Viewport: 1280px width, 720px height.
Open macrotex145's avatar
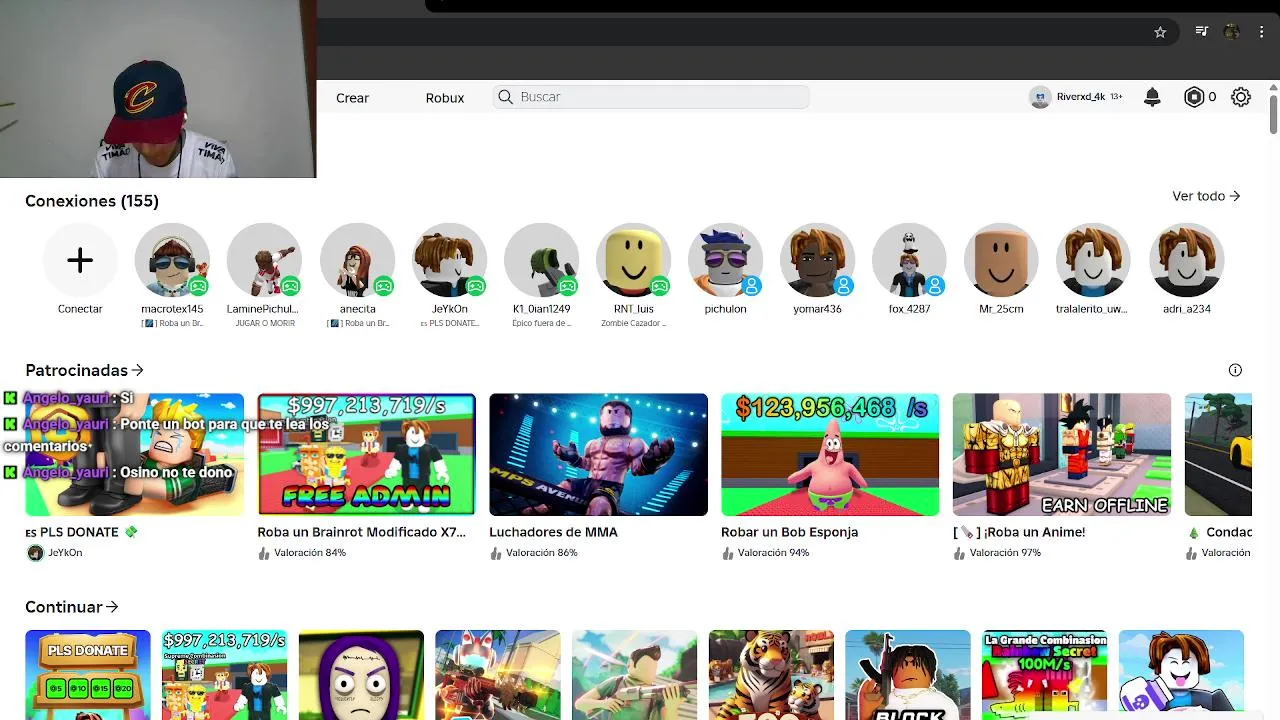point(172,260)
